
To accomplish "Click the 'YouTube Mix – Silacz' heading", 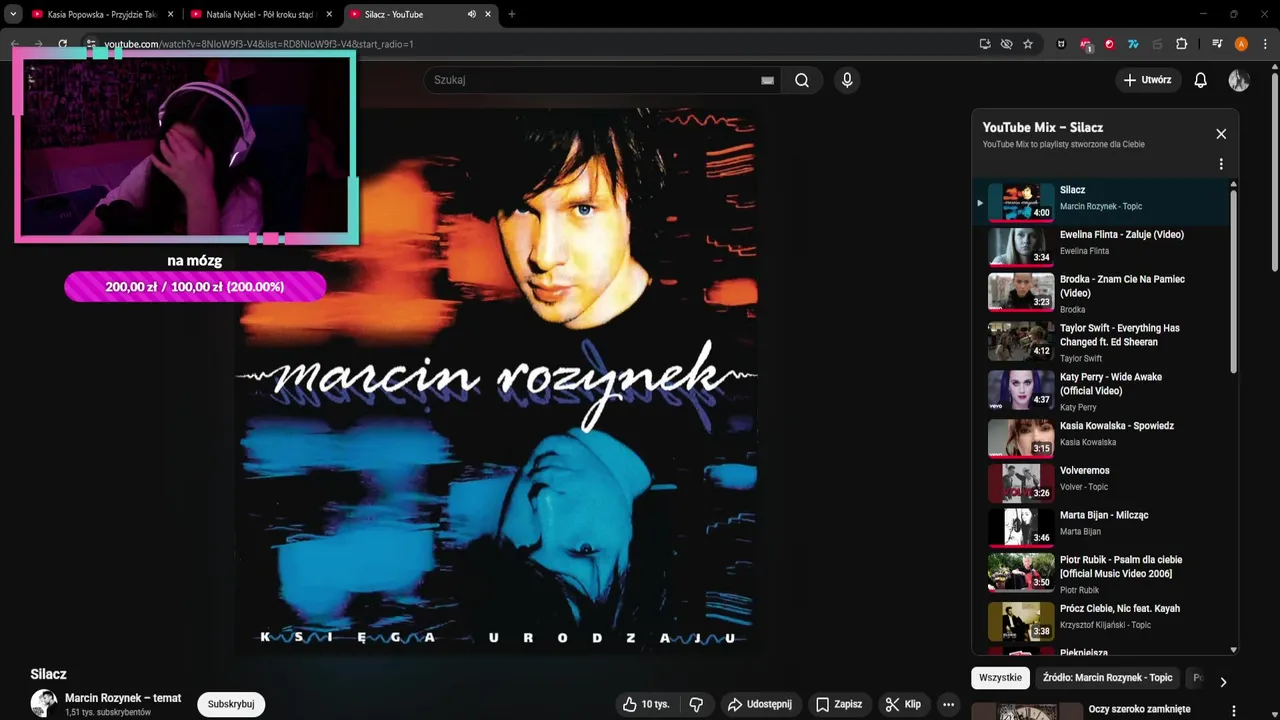I will click(x=1042, y=127).
